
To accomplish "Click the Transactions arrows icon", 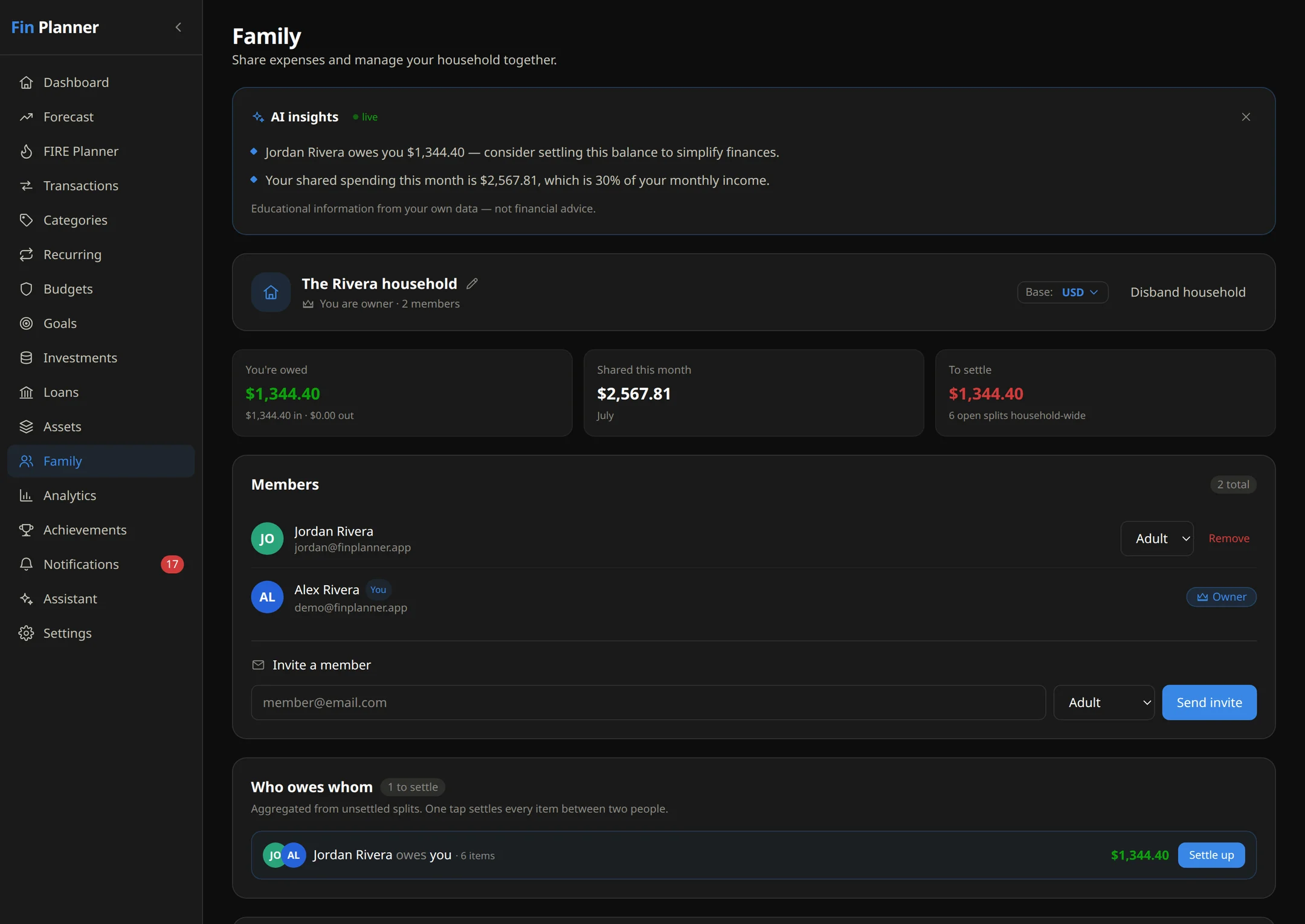I will [x=26, y=185].
